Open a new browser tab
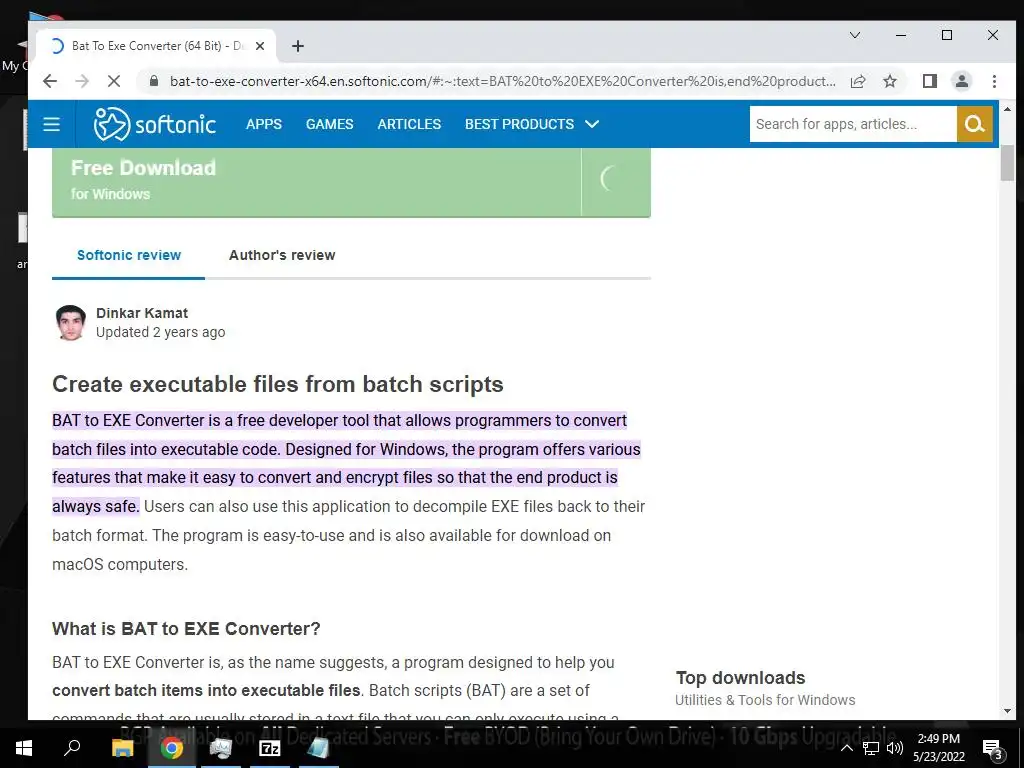The image size is (1024, 768). point(298,46)
